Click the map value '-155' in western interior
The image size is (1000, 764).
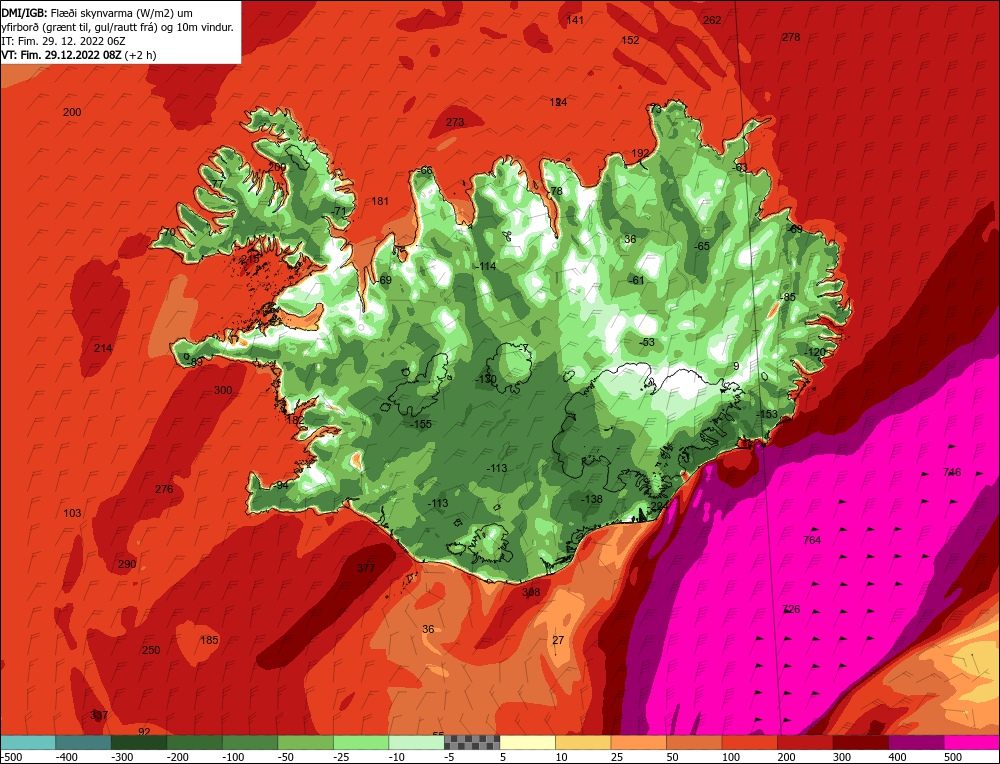point(420,423)
